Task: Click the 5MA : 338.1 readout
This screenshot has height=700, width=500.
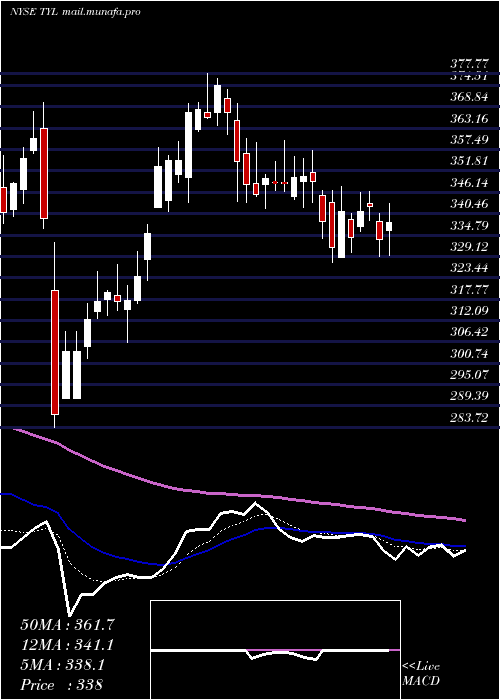Action: (x=63, y=665)
